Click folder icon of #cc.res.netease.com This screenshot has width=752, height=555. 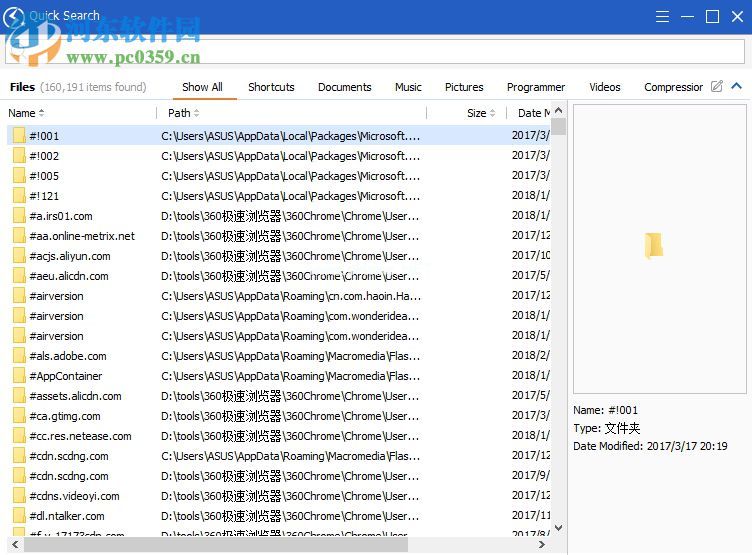[19, 436]
